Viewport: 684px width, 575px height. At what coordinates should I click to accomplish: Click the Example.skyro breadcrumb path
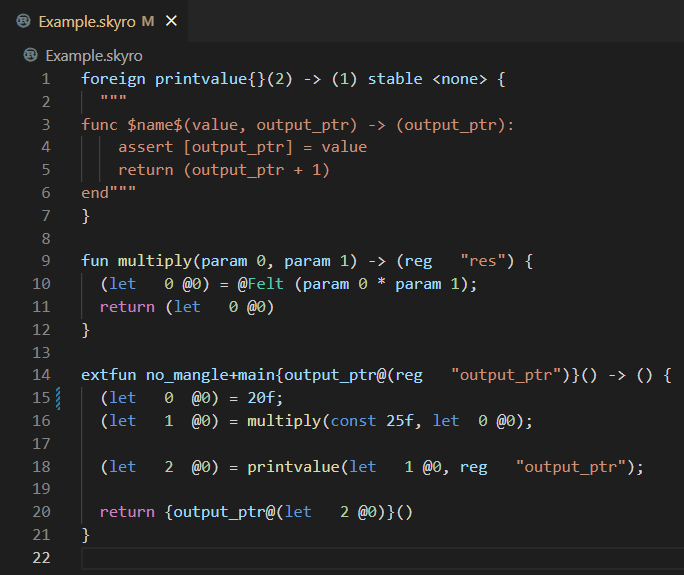(94, 56)
